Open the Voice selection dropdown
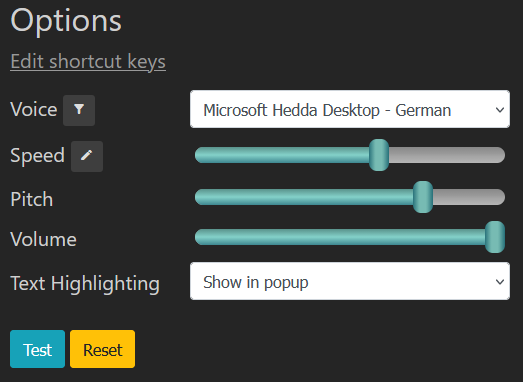523x382 pixels. coord(350,109)
